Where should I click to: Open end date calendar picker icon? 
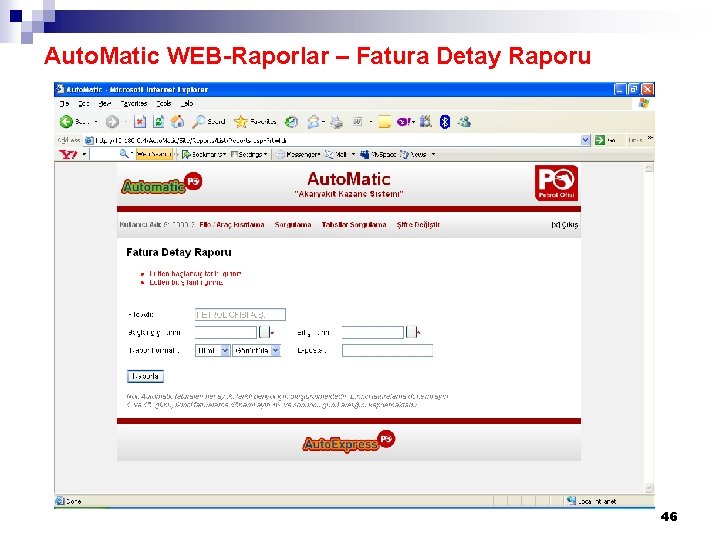pos(411,332)
